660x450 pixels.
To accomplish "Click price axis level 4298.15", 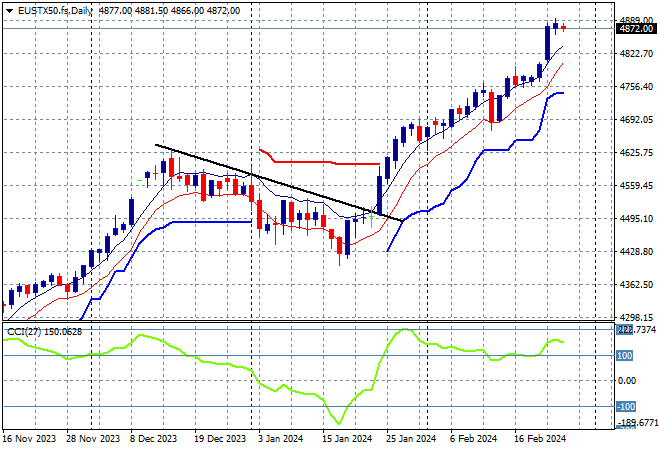I will pyautogui.click(x=636, y=317).
